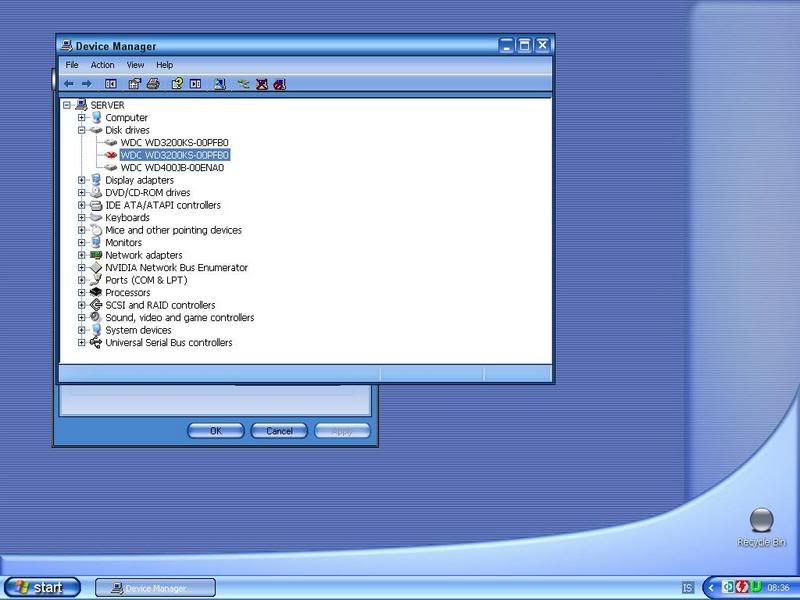Screen dimensions: 800x600
Task: Collapse the Disk drives category
Action: (x=82, y=130)
